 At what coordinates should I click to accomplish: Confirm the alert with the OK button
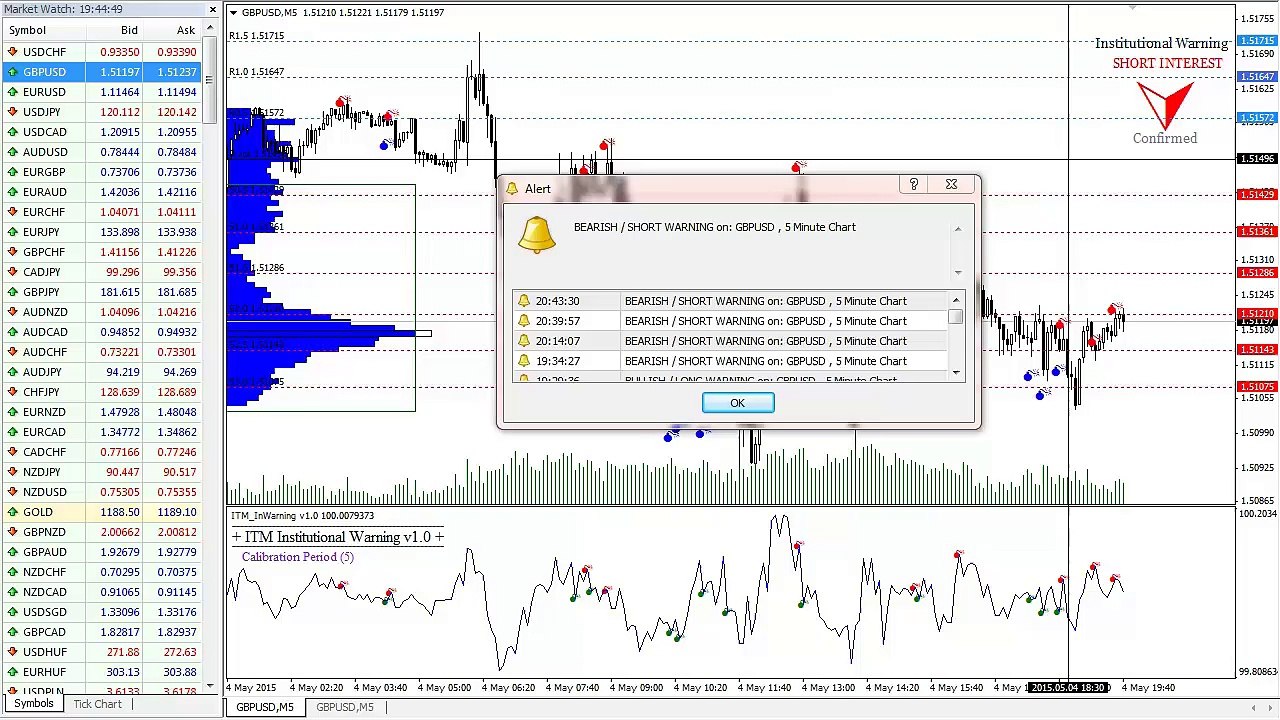click(738, 403)
